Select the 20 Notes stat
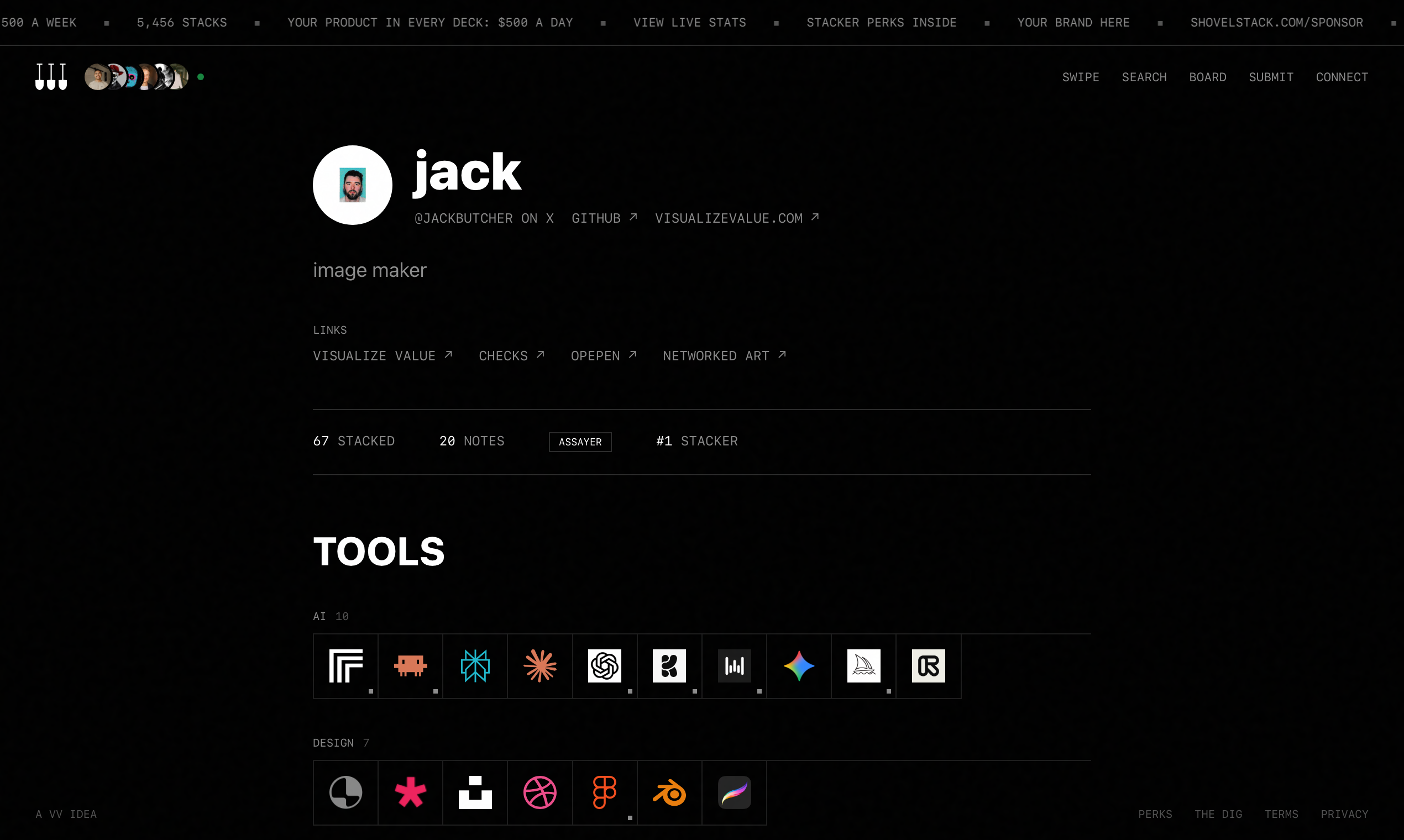This screenshot has height=840, width=1404. (472, 441)
